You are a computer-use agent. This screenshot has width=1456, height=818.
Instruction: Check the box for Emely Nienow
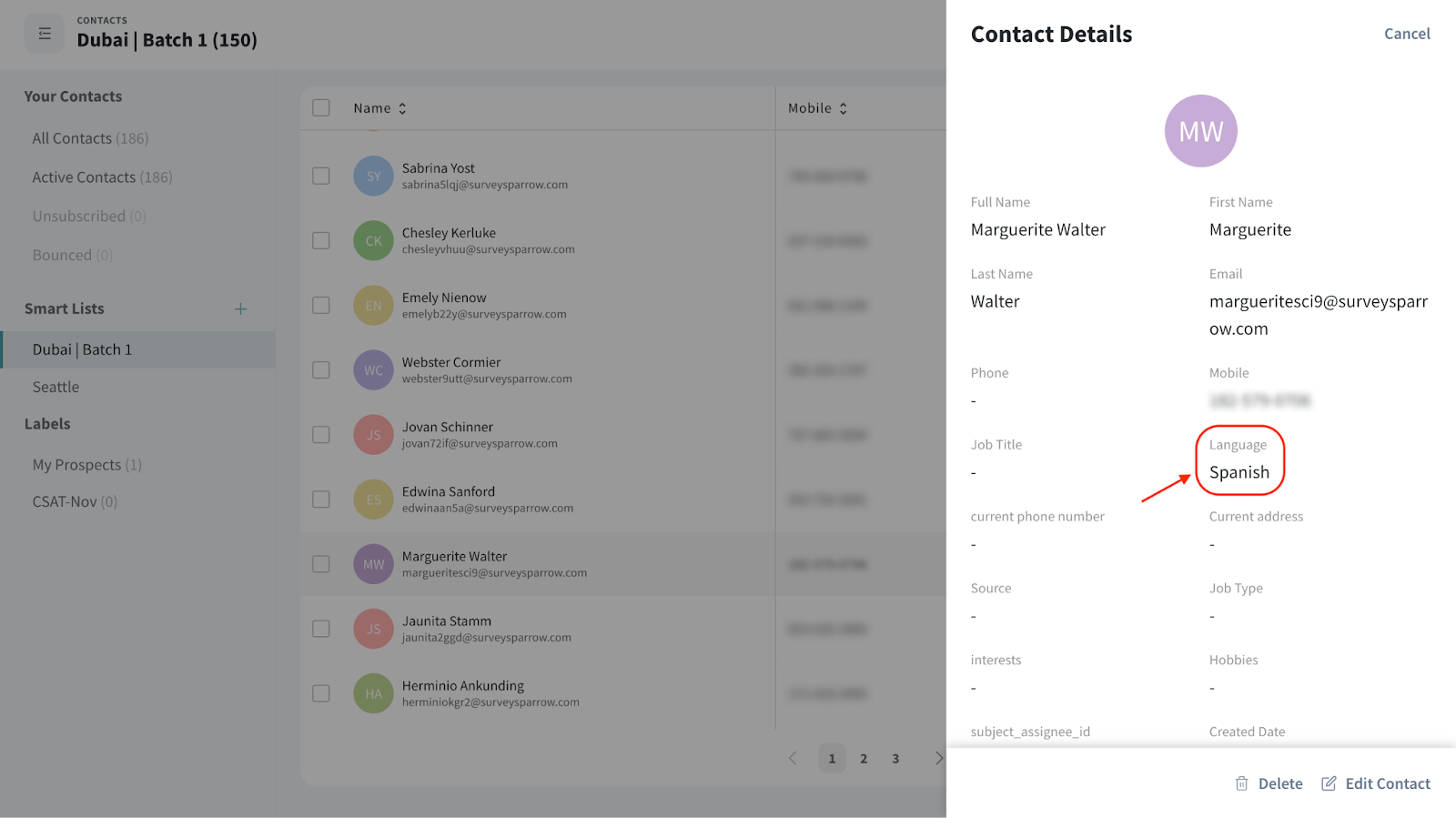[x=321, y=306]
